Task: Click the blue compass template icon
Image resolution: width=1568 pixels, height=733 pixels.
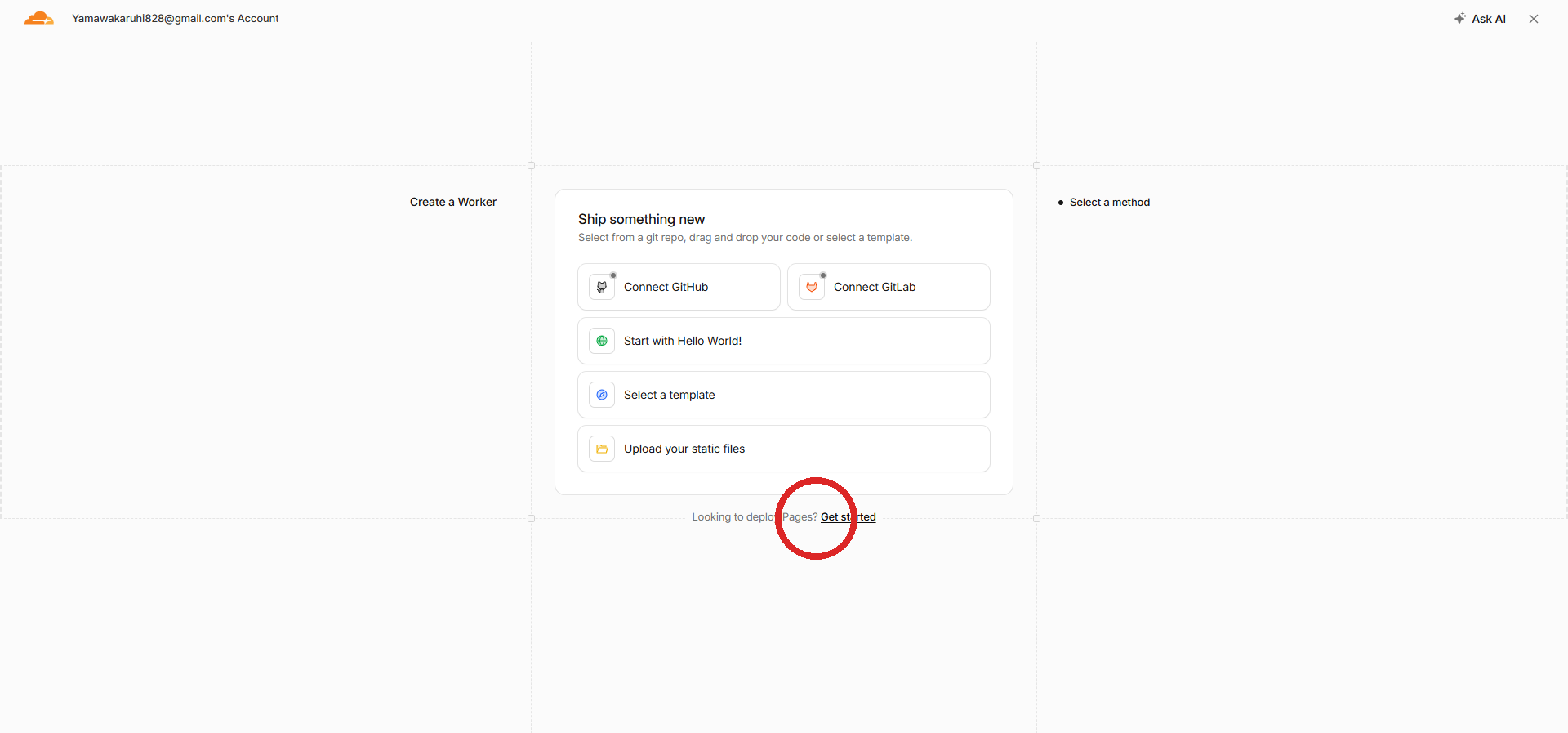Action: tap(602, 395)
